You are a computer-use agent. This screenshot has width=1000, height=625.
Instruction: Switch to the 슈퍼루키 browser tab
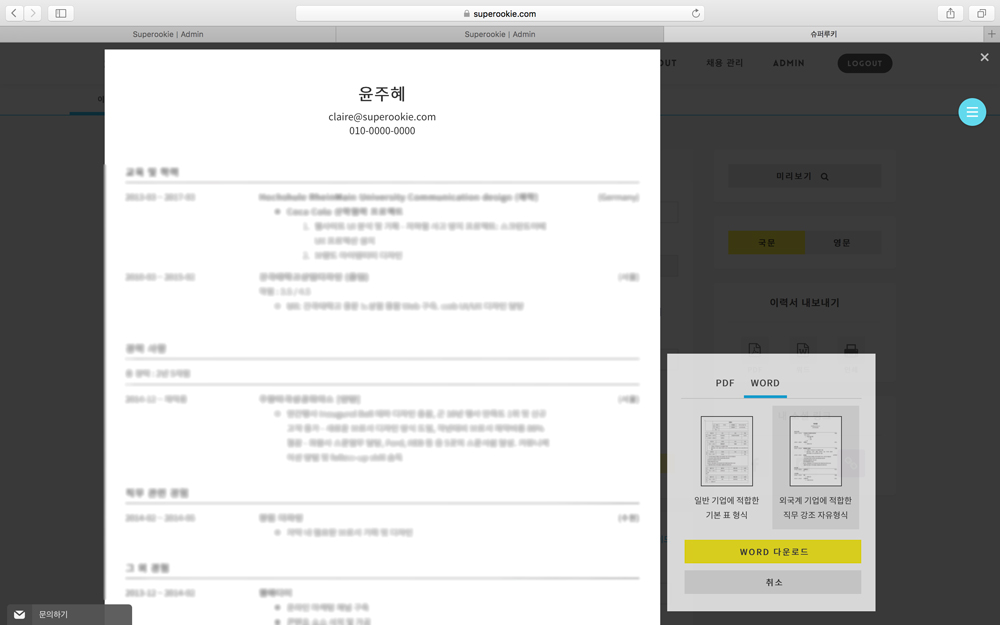(823, 34)
